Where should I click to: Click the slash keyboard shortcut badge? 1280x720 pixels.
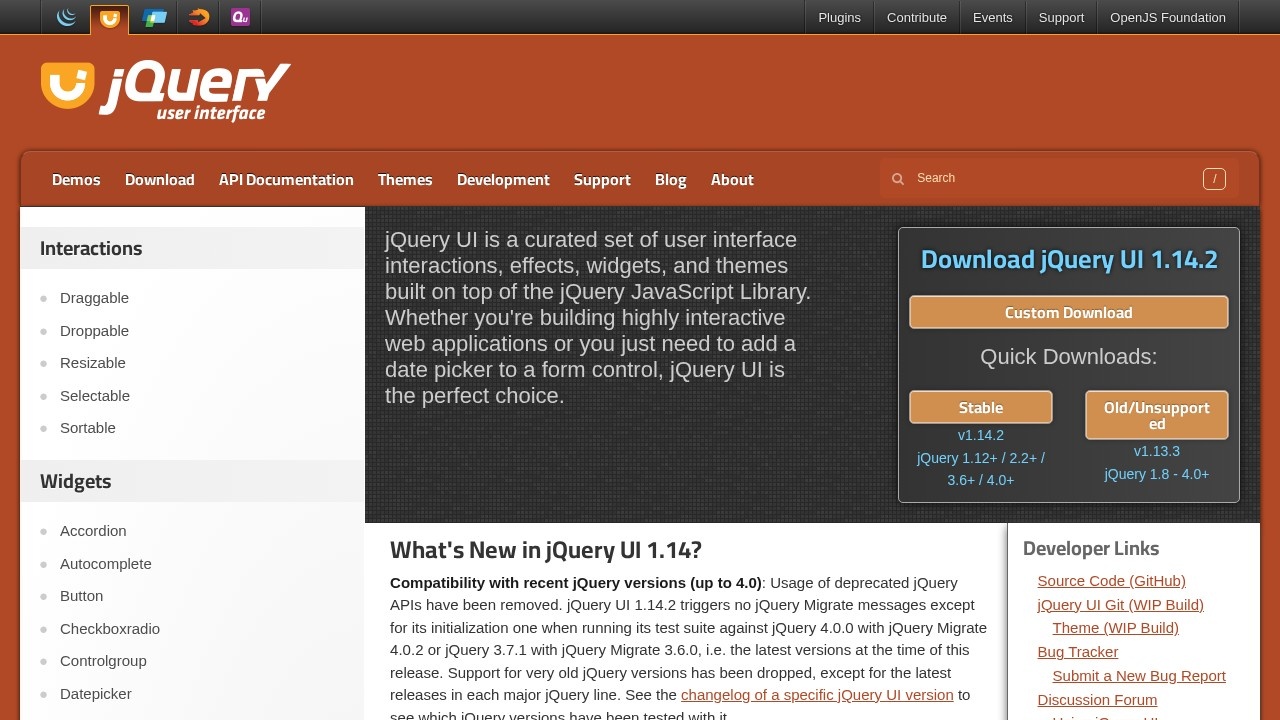click(x=1214, y=178)
